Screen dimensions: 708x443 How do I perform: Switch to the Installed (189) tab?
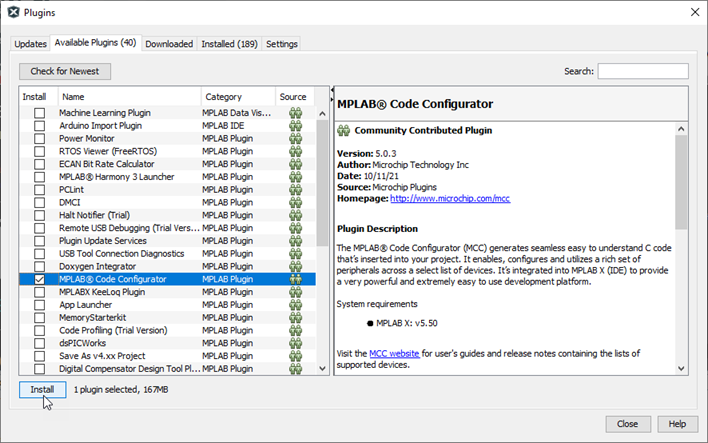[229, 44]
